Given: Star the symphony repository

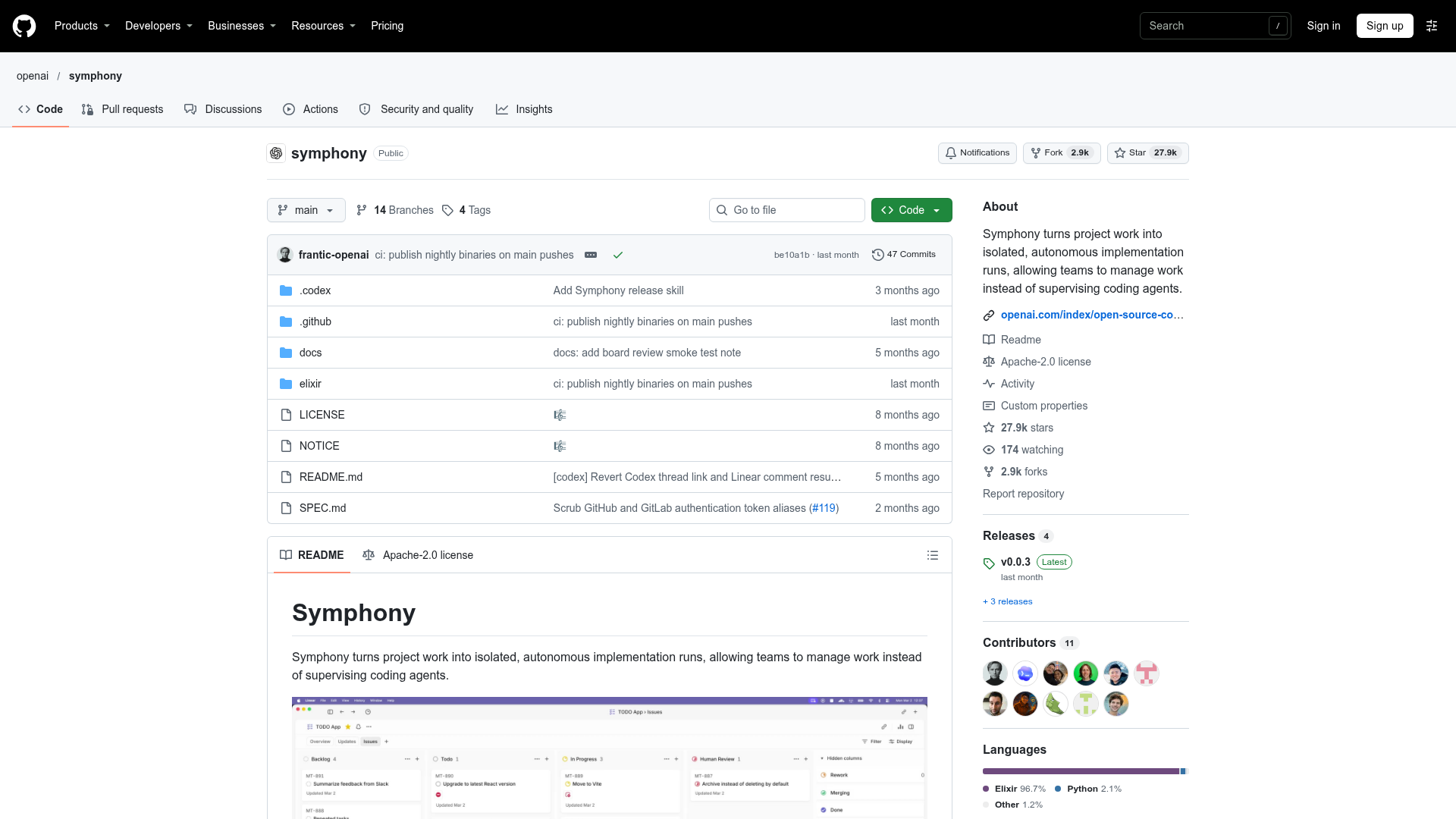Looking at the screenshot, I should click(x=1148, y=153).
